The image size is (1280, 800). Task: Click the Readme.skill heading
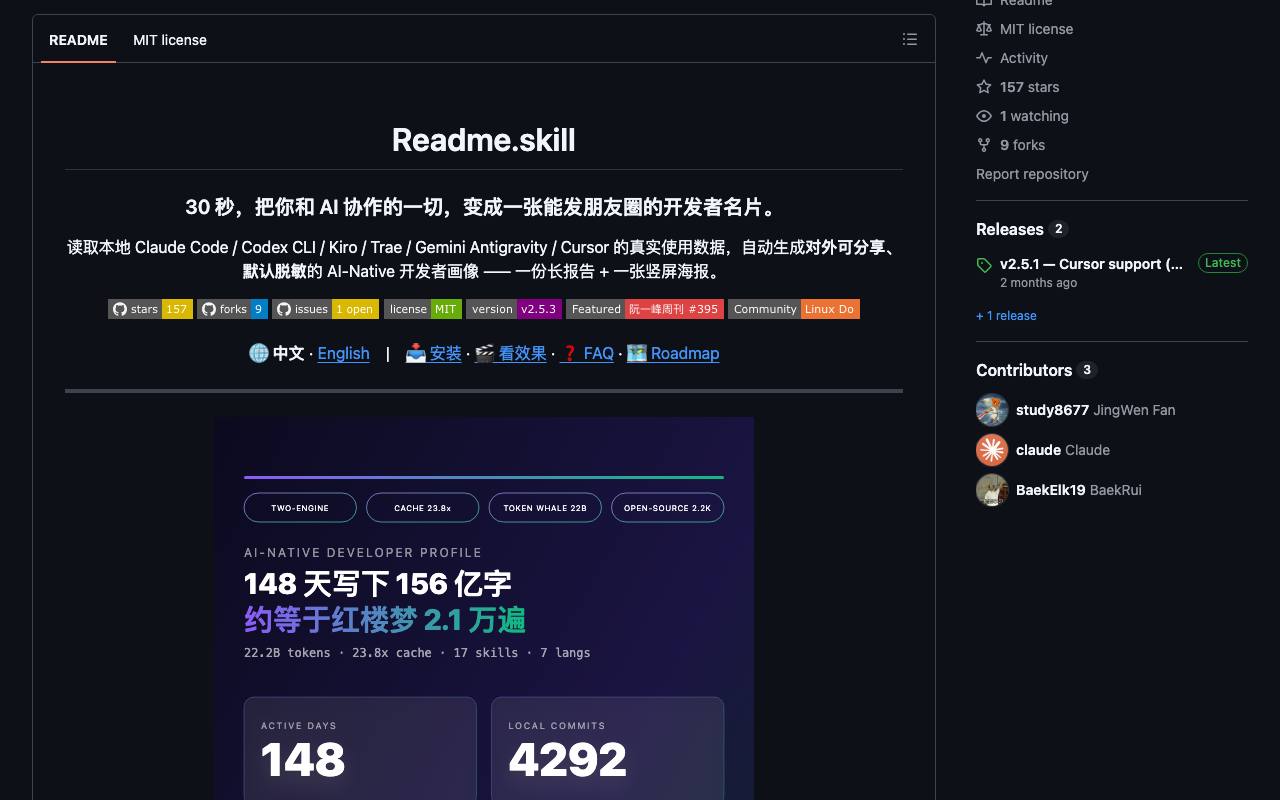484,140
